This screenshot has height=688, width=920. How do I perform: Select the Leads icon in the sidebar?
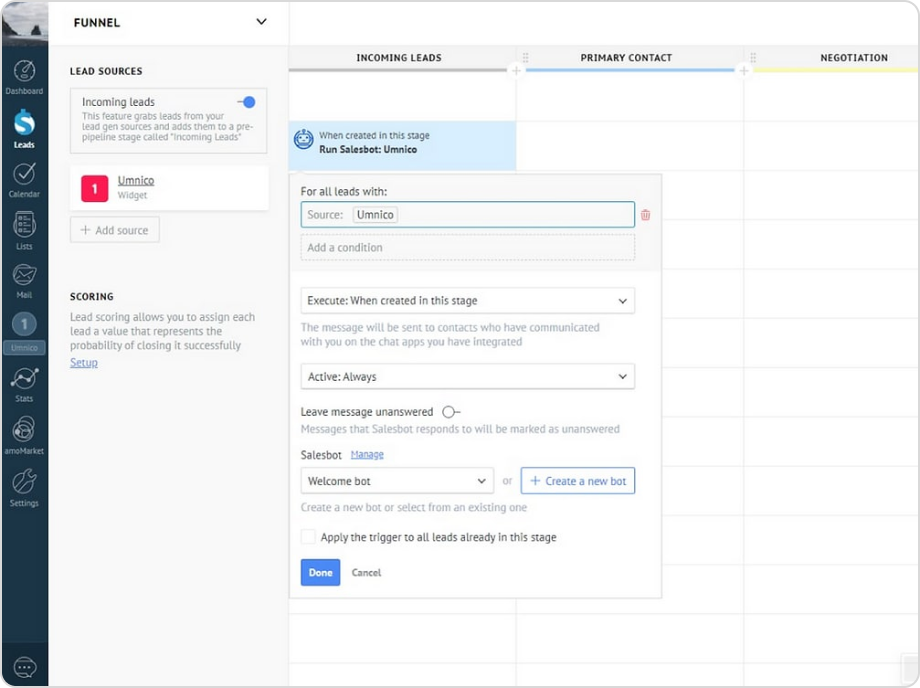[x=24, y=124]
